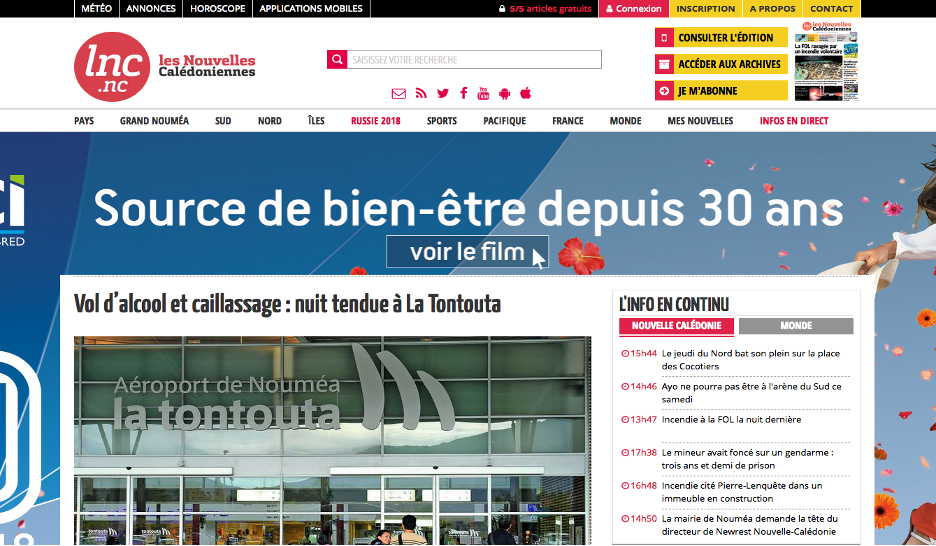
Task: Open the Facebook icon
Action: tap(464, 93)
